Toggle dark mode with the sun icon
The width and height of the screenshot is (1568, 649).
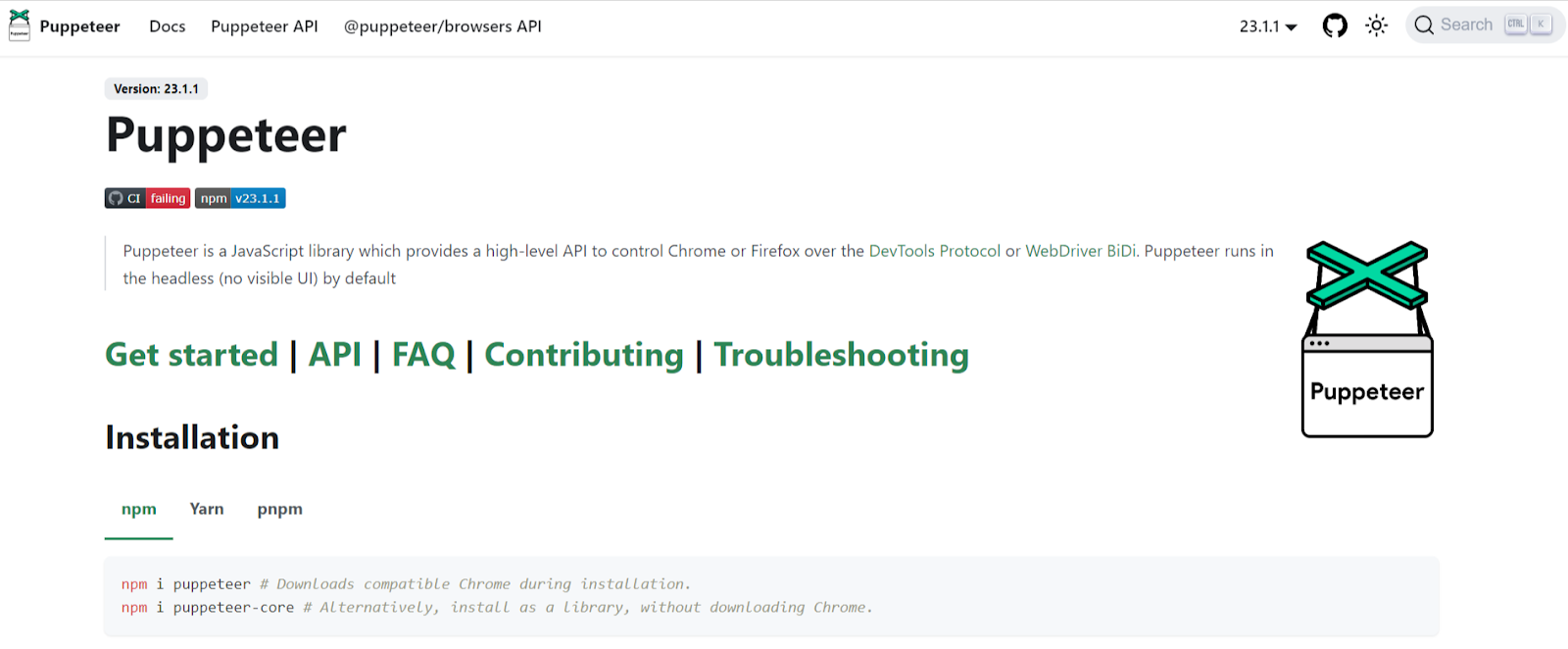[1377, 25]
